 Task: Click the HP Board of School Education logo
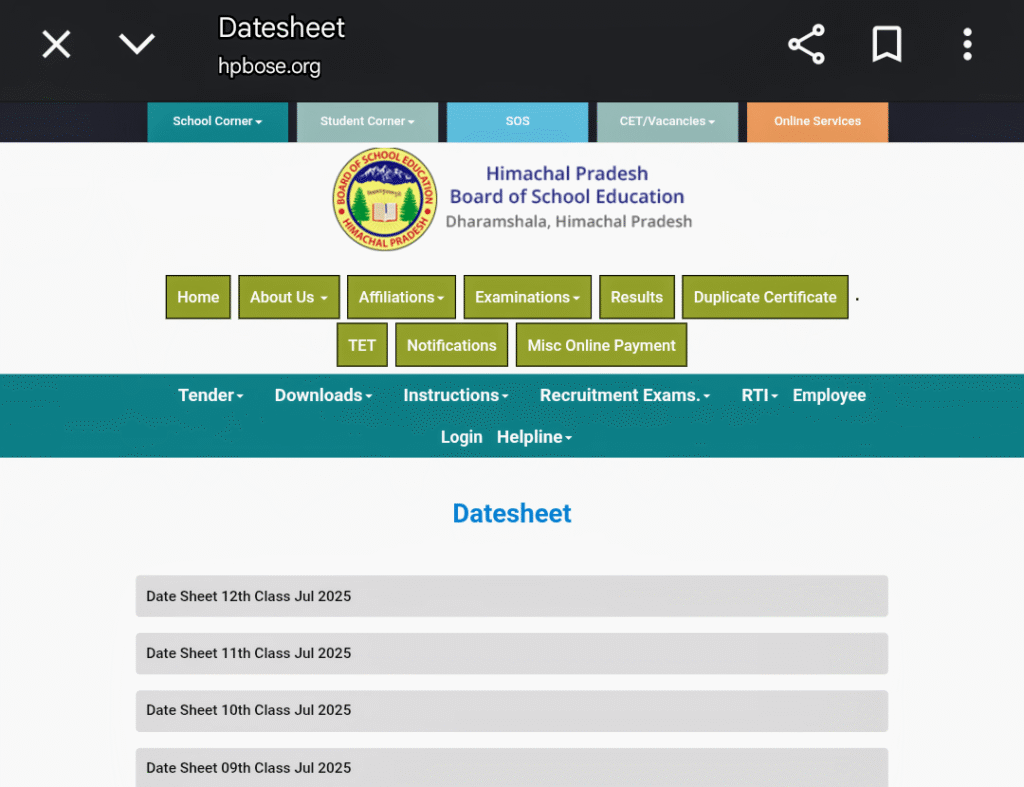[x=385, y=199]
